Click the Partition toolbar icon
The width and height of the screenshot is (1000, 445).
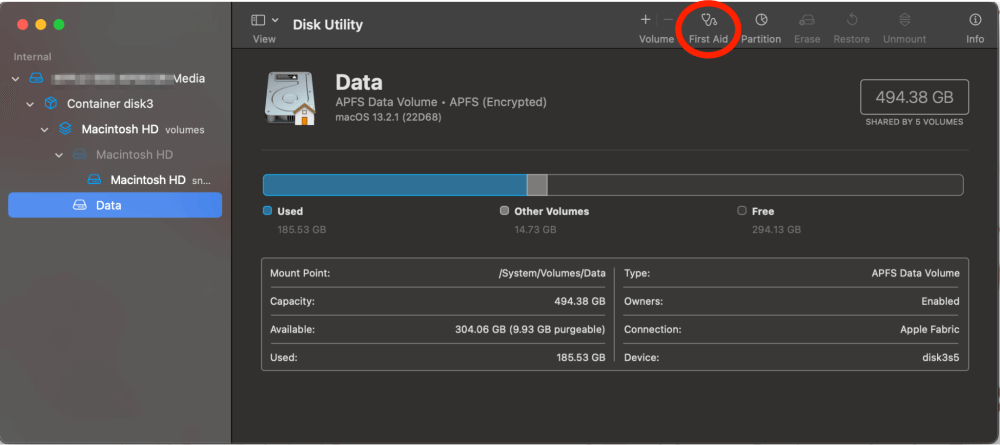[761, 21]
